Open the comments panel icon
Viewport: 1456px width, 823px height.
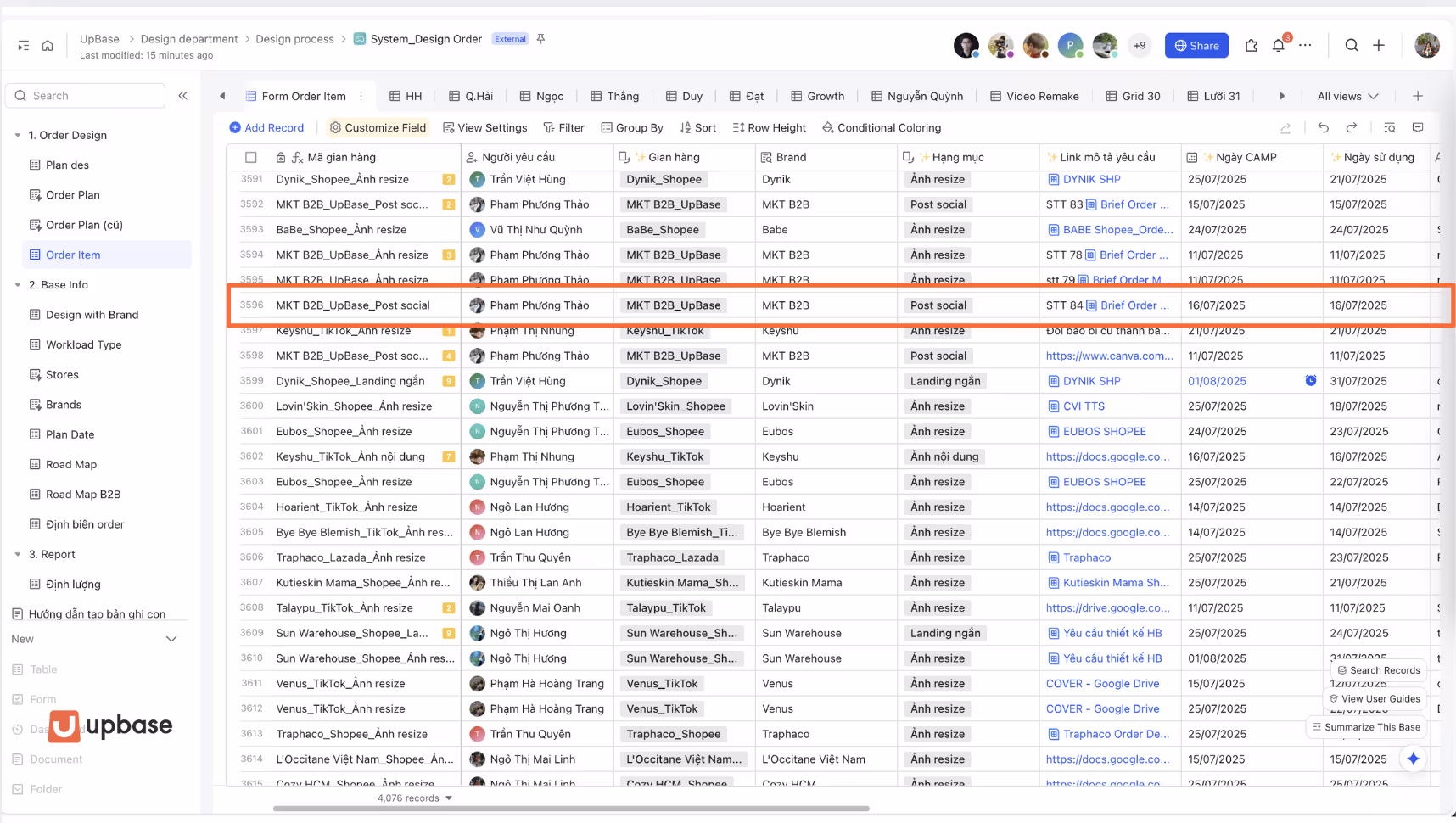click(x=1417, y=128)
